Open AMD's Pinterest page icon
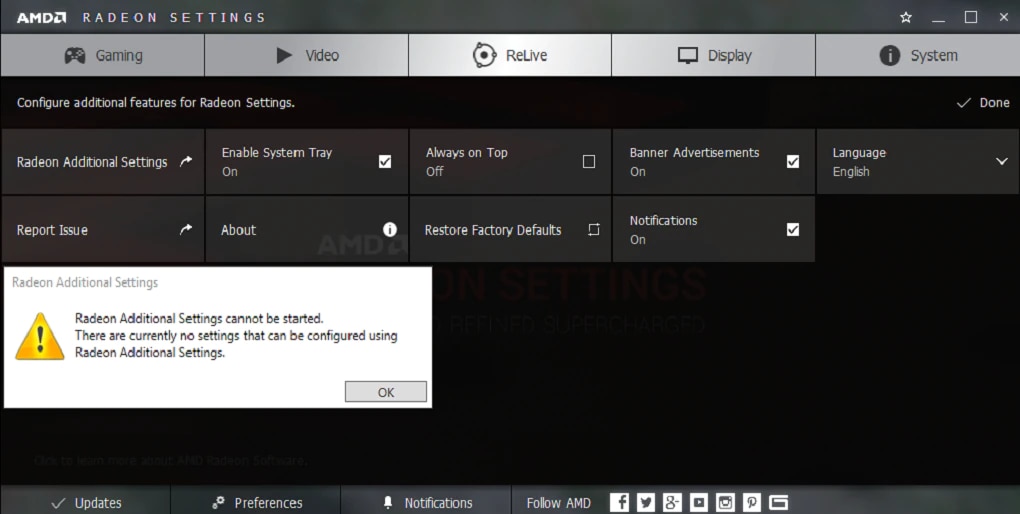Viewport: 1020px width, 514px height. click(x=752, y=502)
